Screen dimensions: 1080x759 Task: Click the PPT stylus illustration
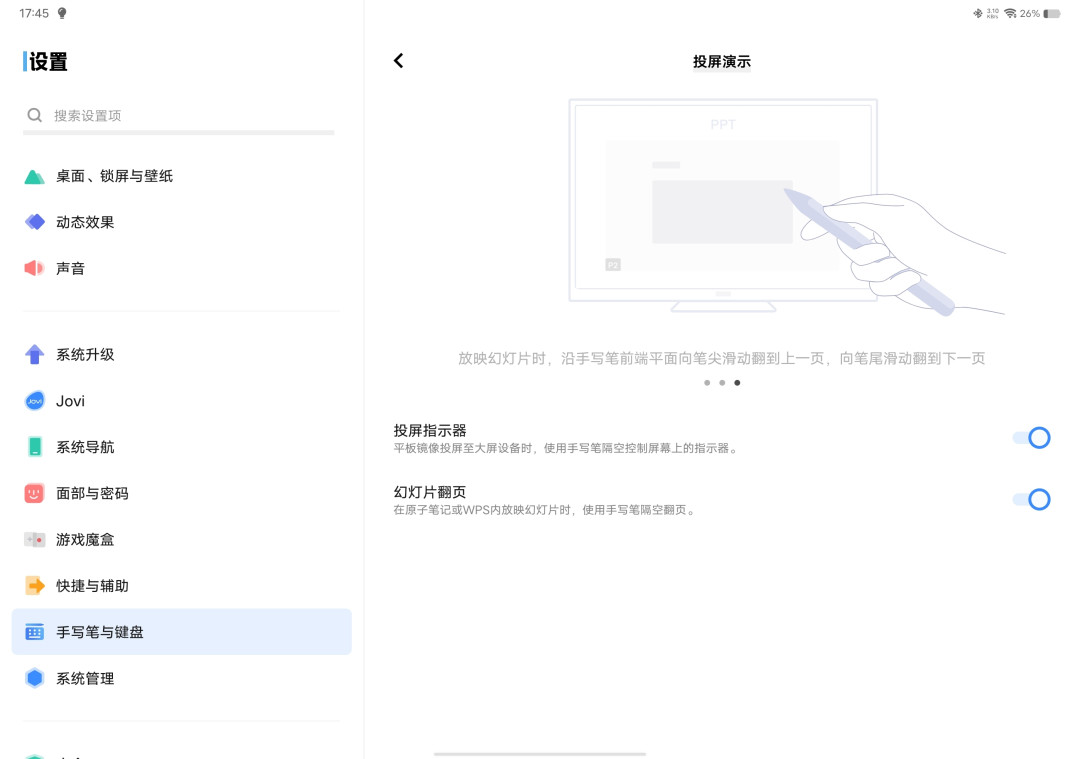tap(787, 207)
